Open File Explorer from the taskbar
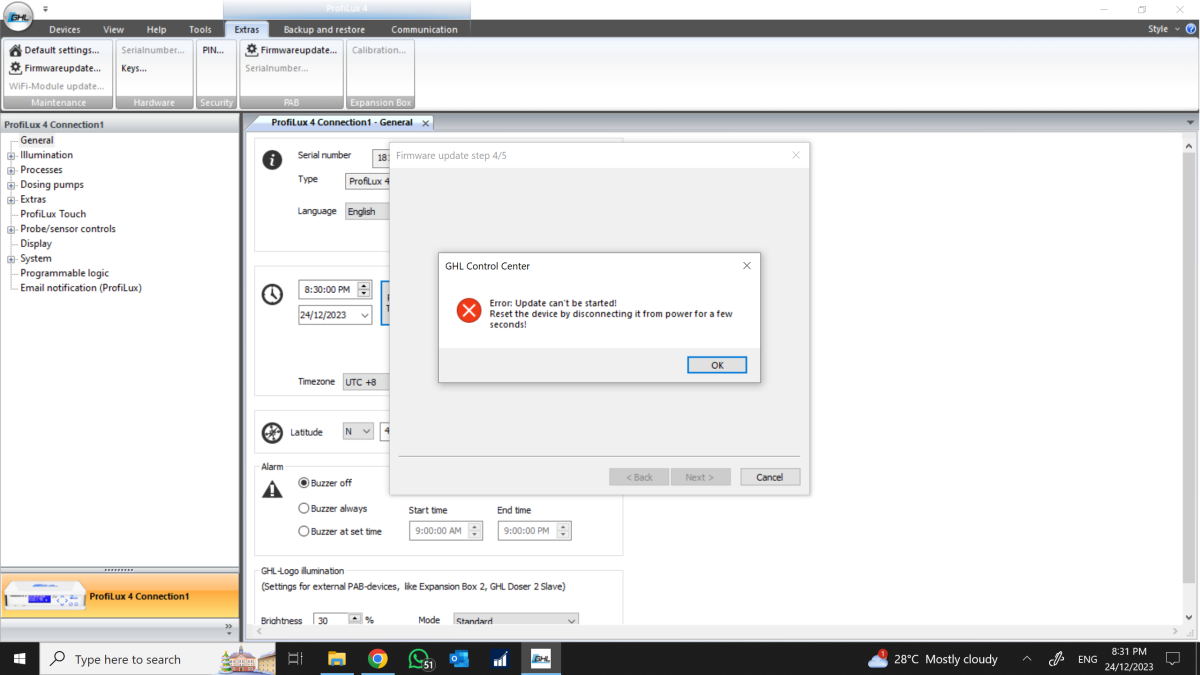 (336, 659)
